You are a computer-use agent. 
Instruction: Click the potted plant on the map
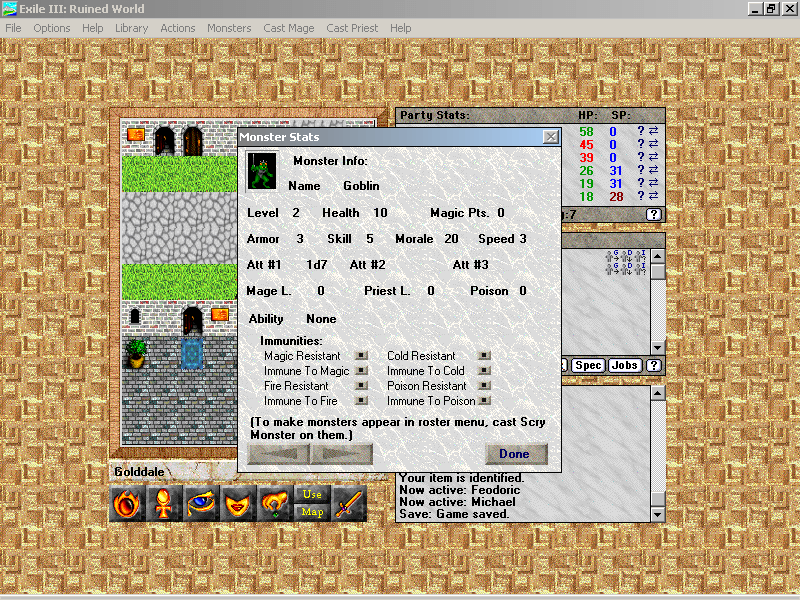136,354
